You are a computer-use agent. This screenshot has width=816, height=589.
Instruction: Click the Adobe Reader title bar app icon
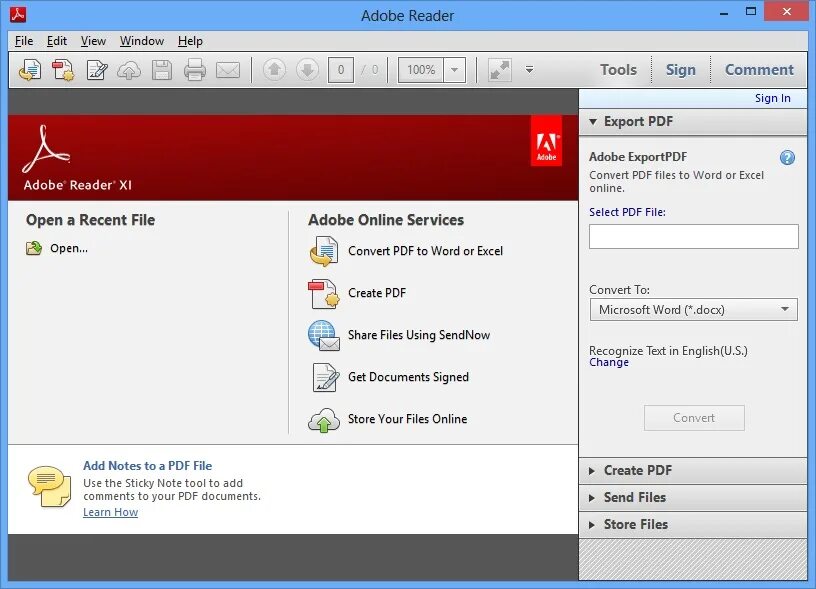[18, 15]
